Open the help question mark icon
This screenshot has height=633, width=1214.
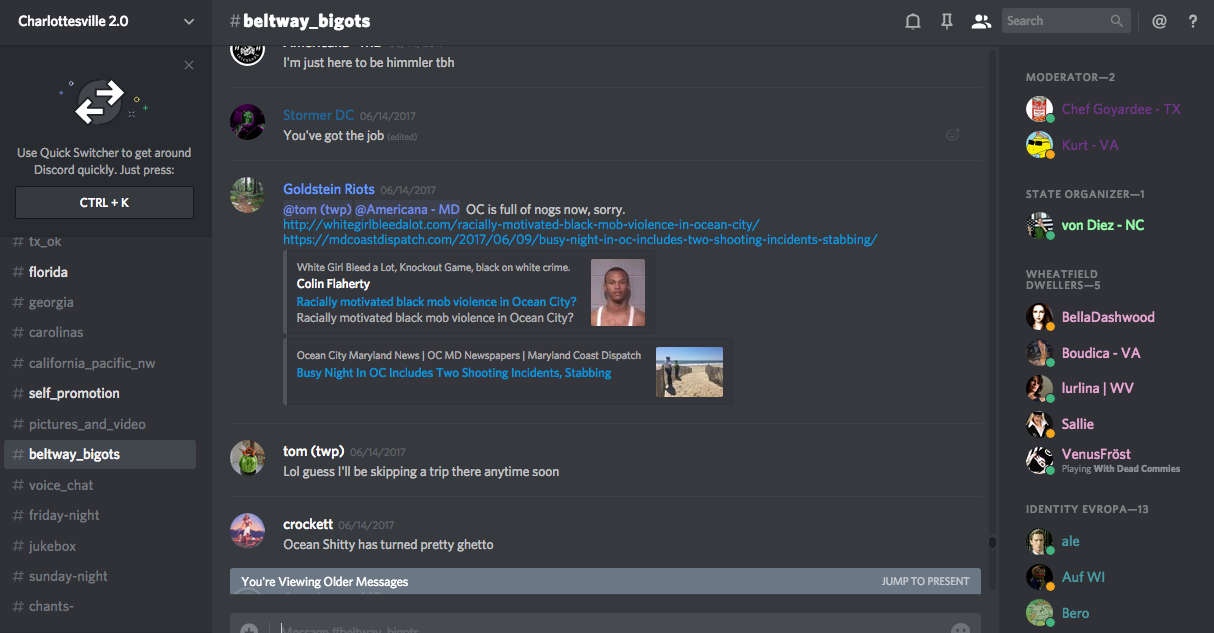coord(1193,21)
